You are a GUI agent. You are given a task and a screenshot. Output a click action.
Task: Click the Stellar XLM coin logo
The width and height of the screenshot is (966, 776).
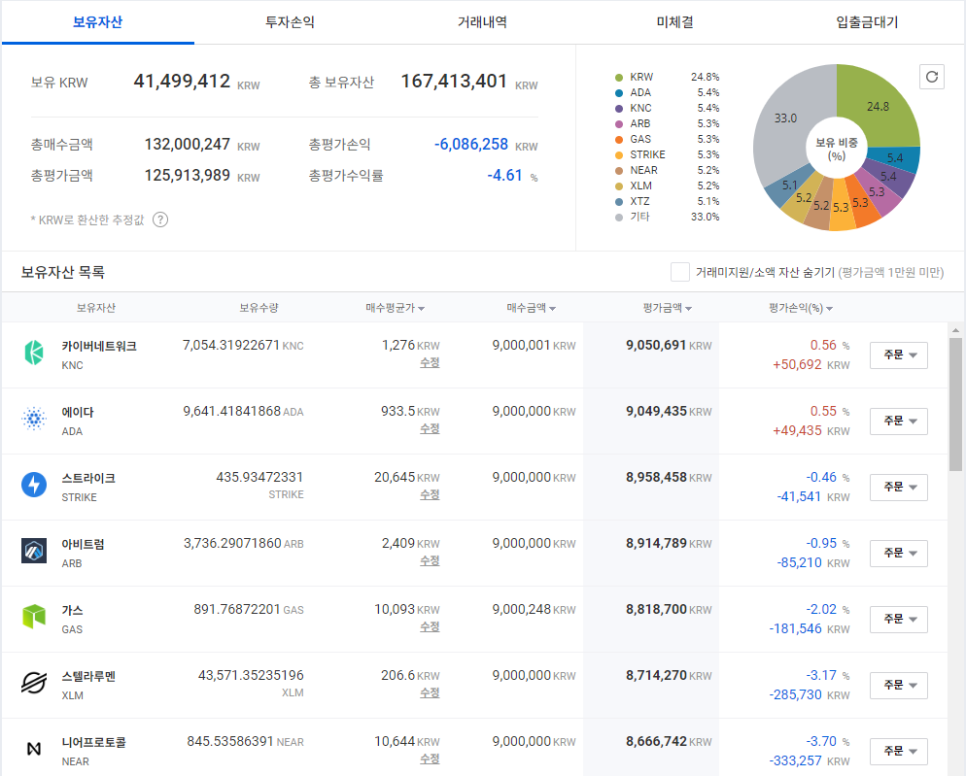[34, 682]
